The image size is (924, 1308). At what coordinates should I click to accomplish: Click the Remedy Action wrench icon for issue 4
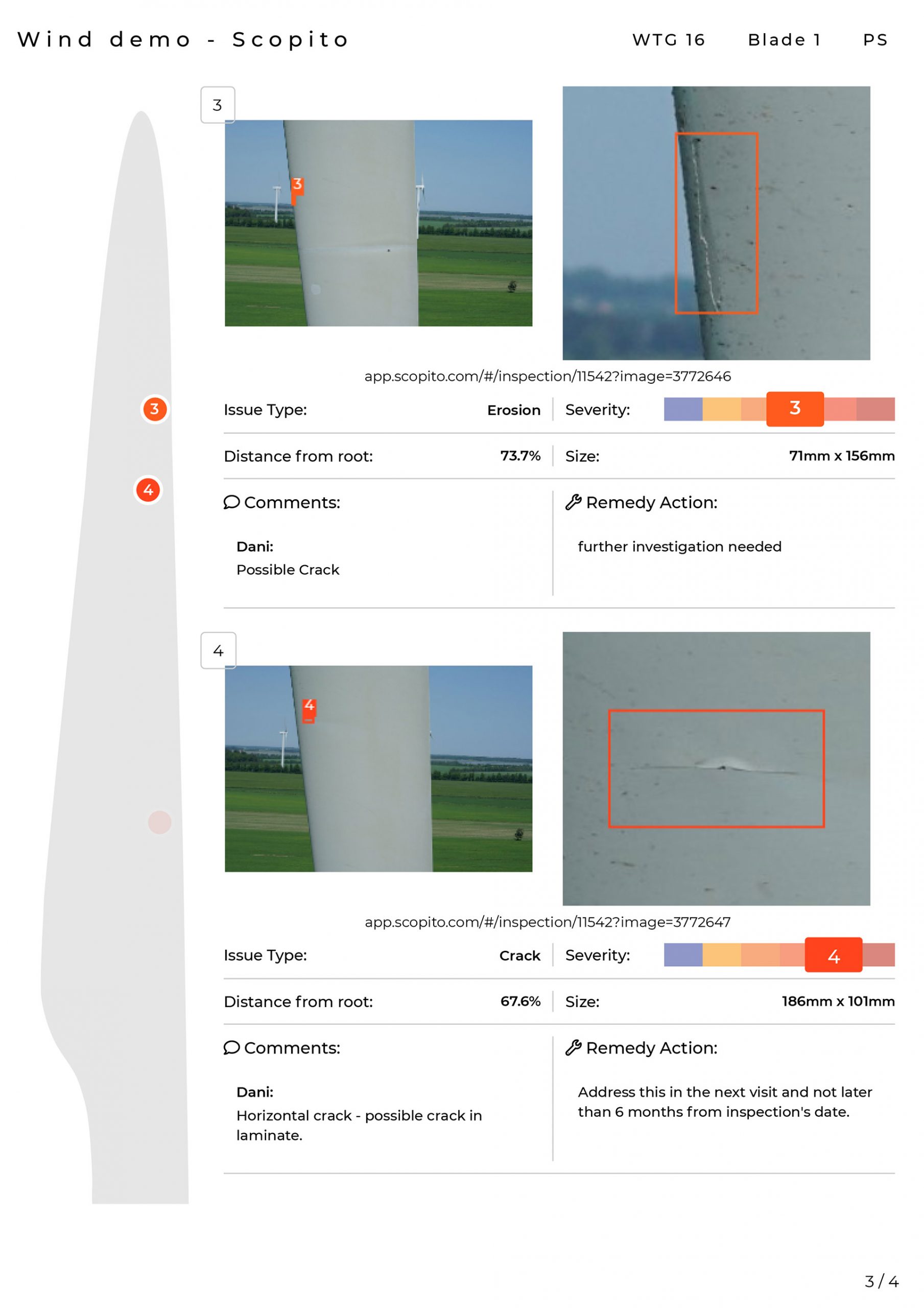point(573,1047)
